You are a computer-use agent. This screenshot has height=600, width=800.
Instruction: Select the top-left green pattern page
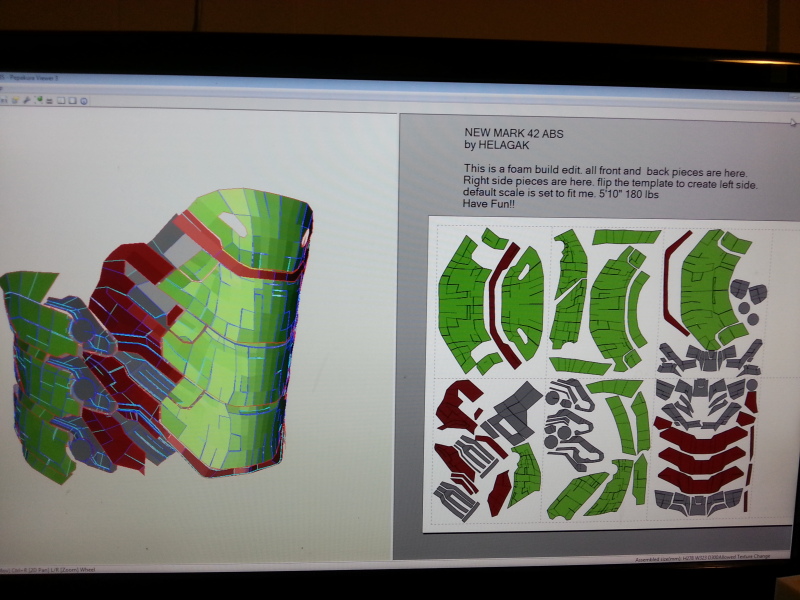click(491, 301)
